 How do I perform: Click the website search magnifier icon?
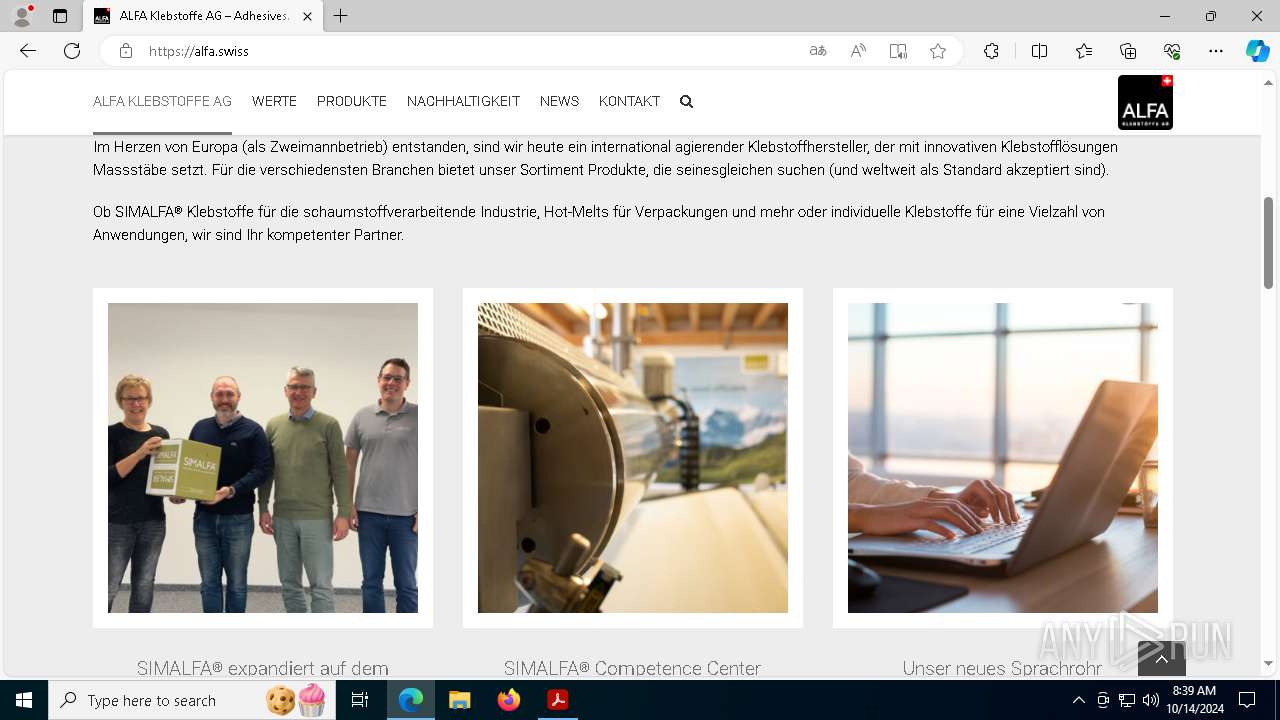click(x=686, y=101)
